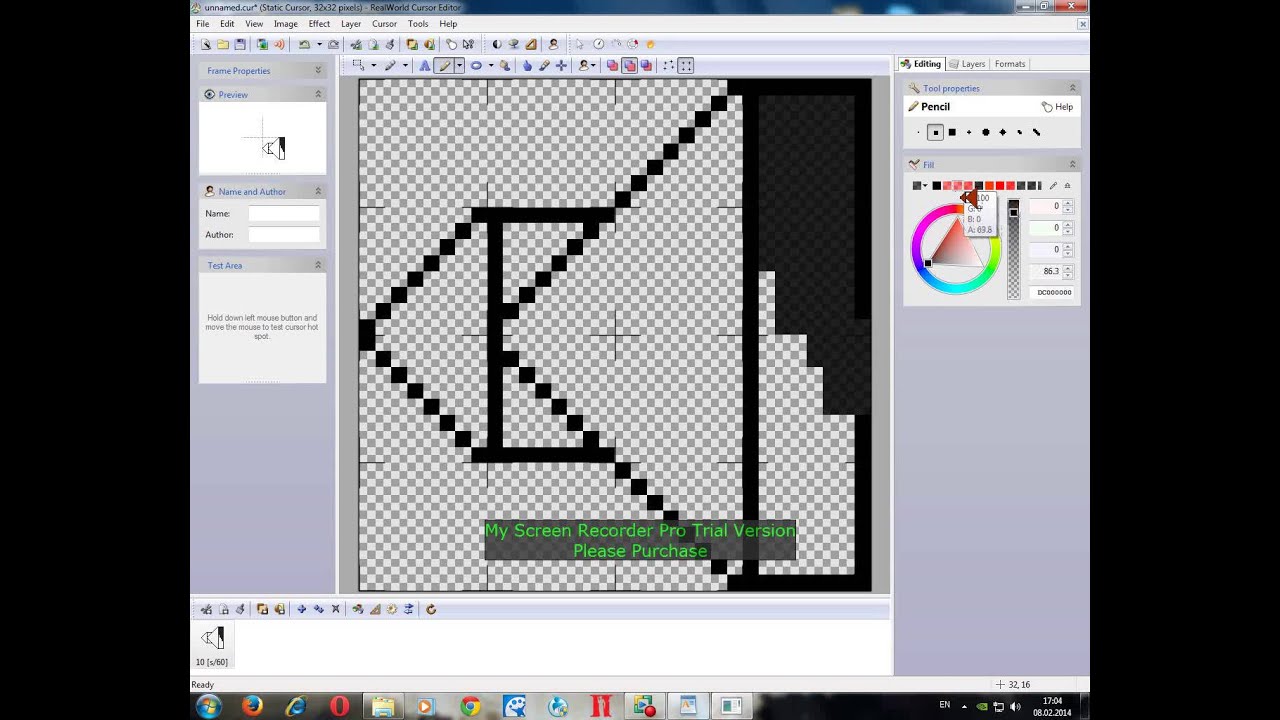Click the Save floppy disk icon
The height and width of the screenshot is (720, 1280).
click(240, 44)
